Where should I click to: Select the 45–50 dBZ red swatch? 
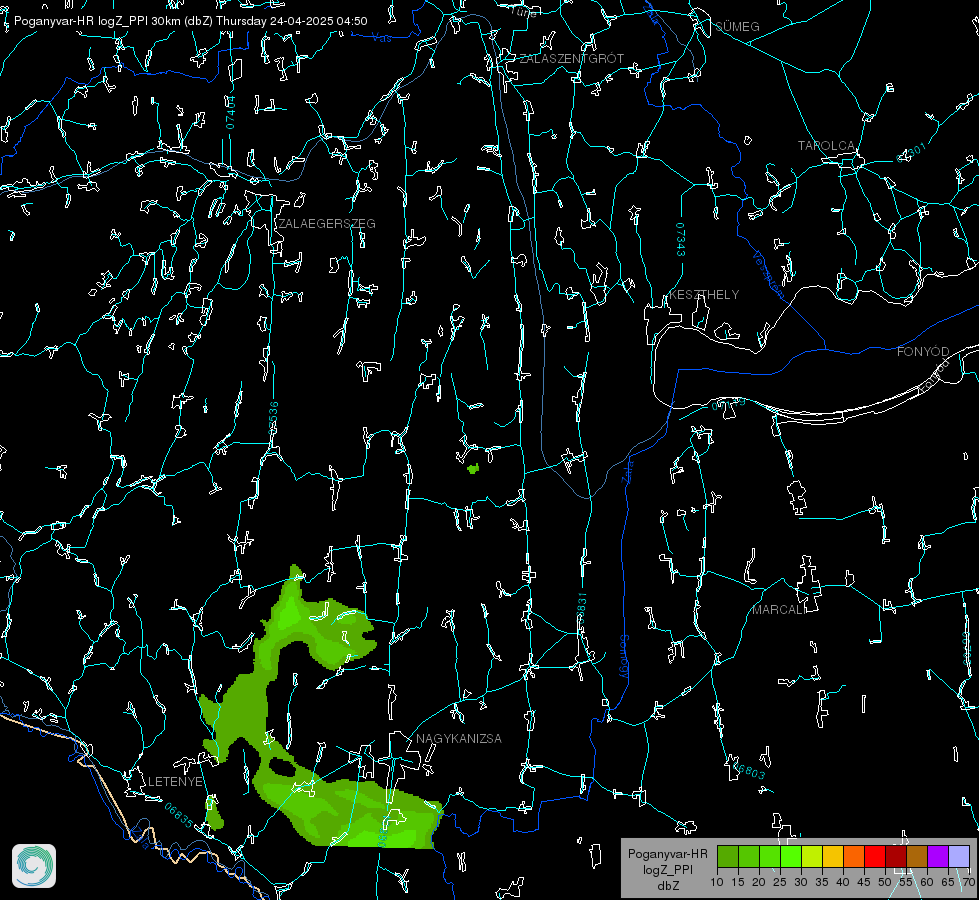[x=875, y=857]
